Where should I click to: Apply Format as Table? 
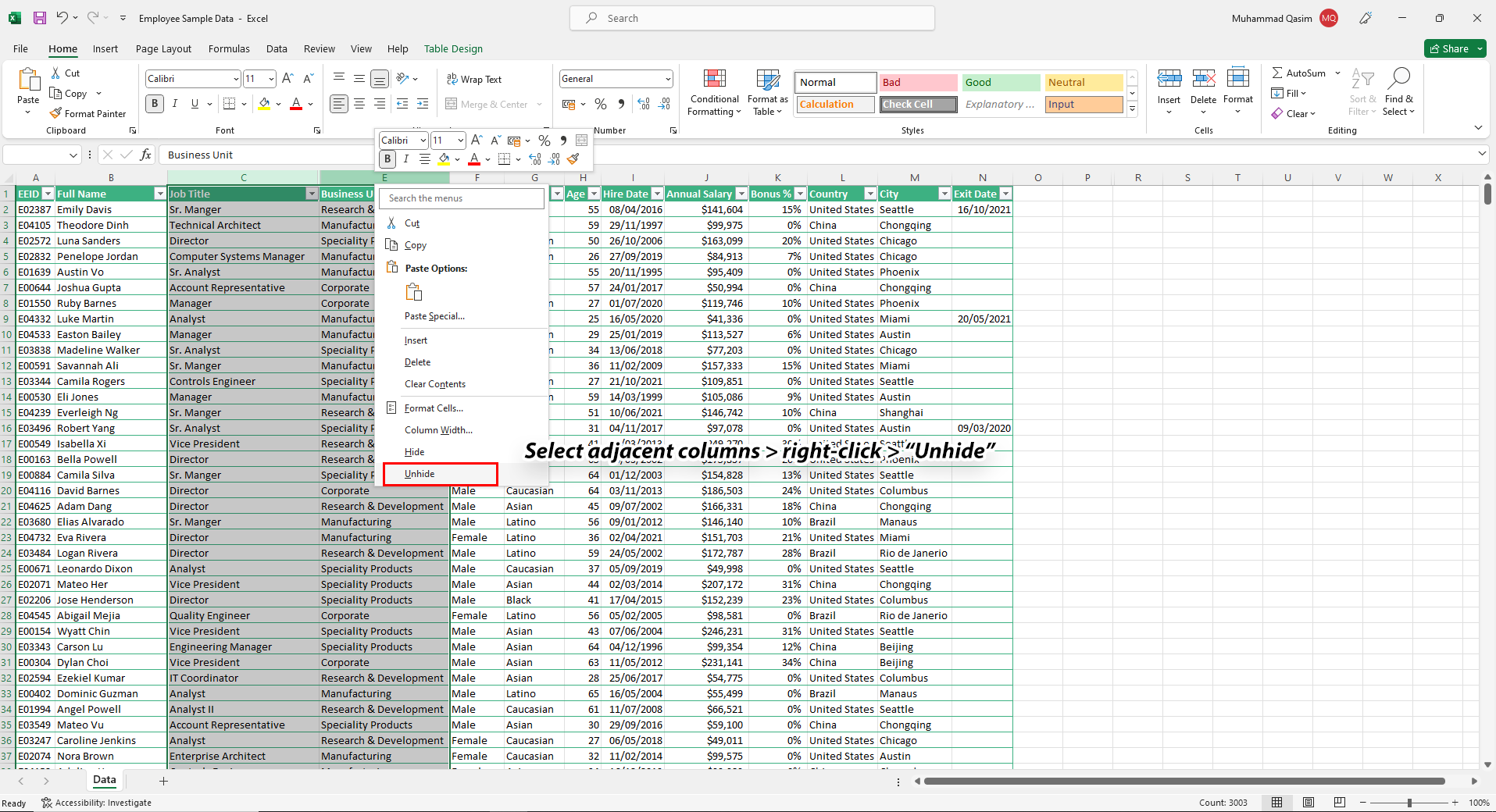(x=766, y=92)
